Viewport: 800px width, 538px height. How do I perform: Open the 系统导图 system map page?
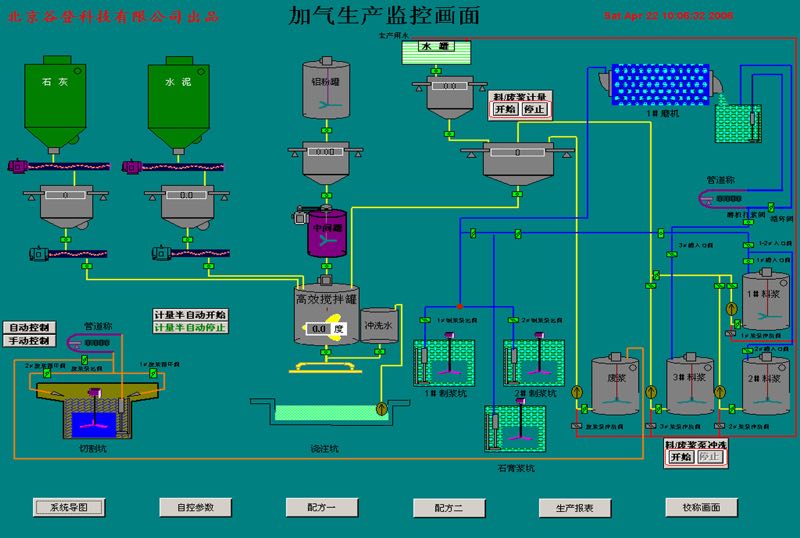(69, 507)
